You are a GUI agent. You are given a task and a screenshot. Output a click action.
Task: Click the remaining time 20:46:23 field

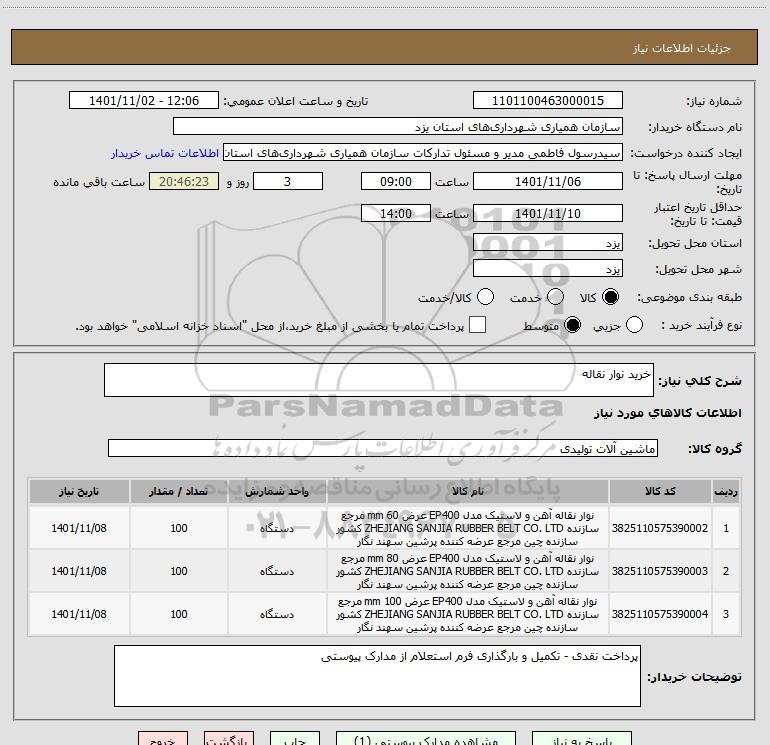click(184, 182)
